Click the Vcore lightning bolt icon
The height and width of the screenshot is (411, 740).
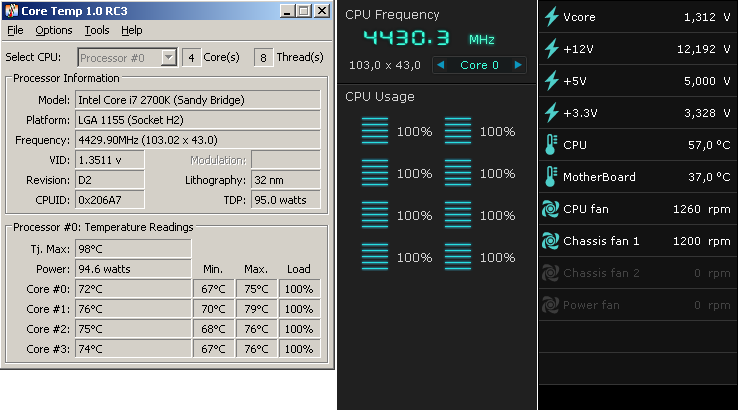pyautogui.click(x=550, y=17)
